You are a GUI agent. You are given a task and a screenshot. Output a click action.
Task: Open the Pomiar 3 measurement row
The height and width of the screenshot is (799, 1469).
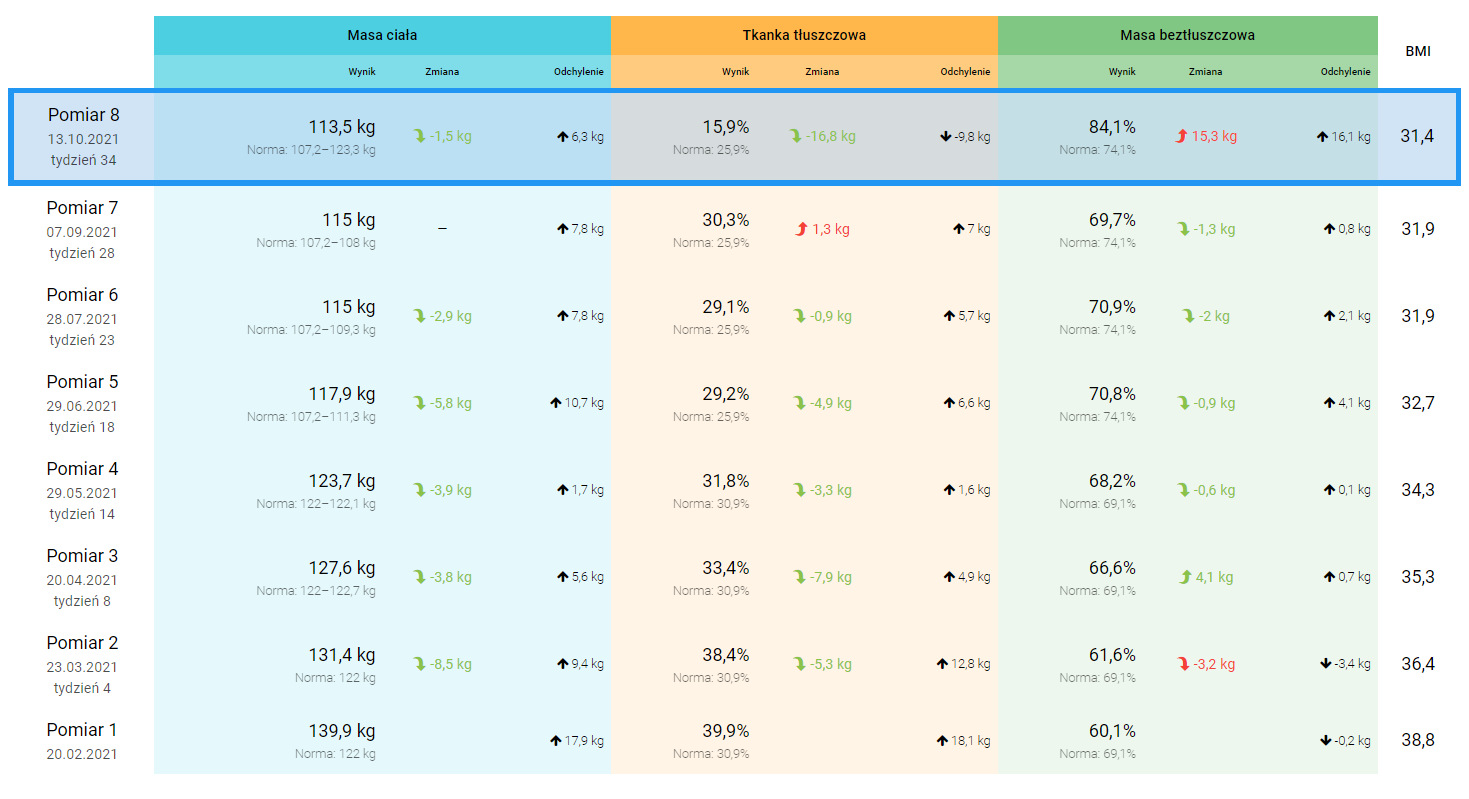[734, 577]
